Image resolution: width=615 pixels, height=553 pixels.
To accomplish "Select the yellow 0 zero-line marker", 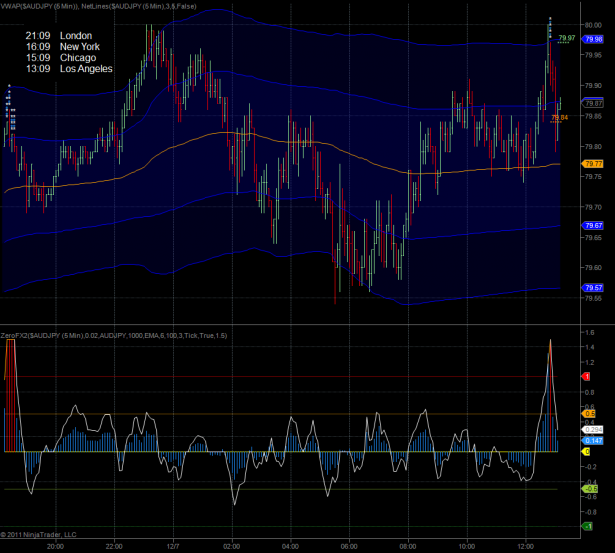I will (x=588, y=451).
